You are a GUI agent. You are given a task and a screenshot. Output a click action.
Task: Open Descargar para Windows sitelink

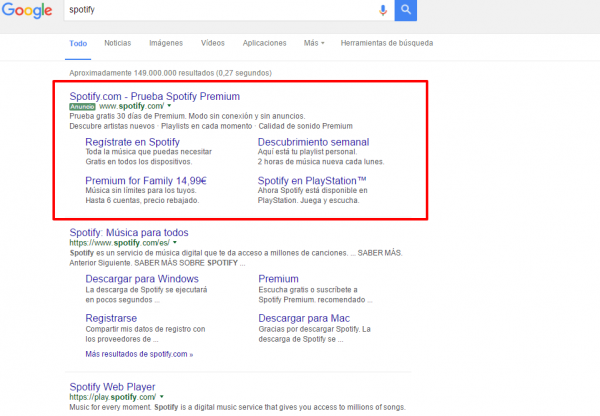tap(142, 279)
